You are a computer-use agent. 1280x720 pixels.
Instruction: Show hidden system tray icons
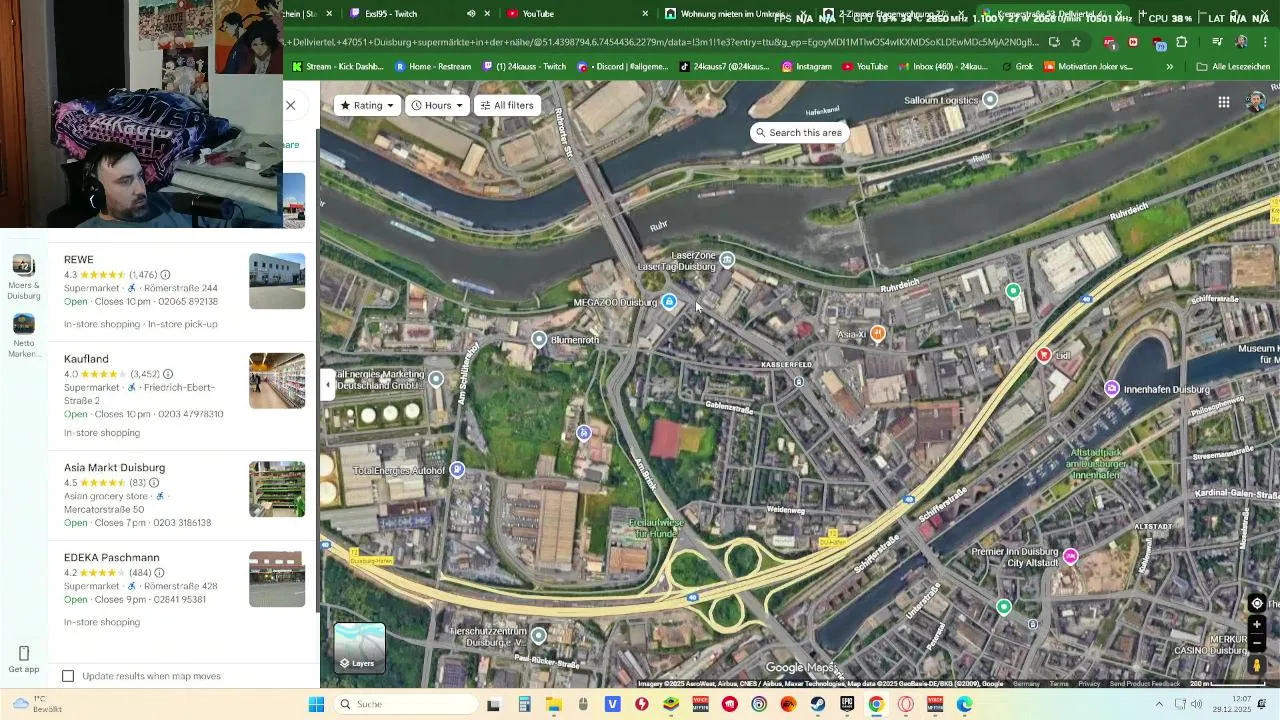click(x=1159, y=704)
